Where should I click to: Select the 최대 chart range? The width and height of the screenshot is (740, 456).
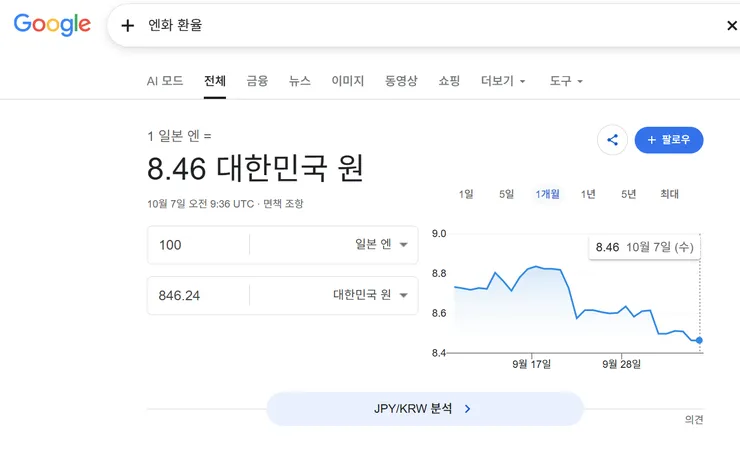click(x=669, y=194)
